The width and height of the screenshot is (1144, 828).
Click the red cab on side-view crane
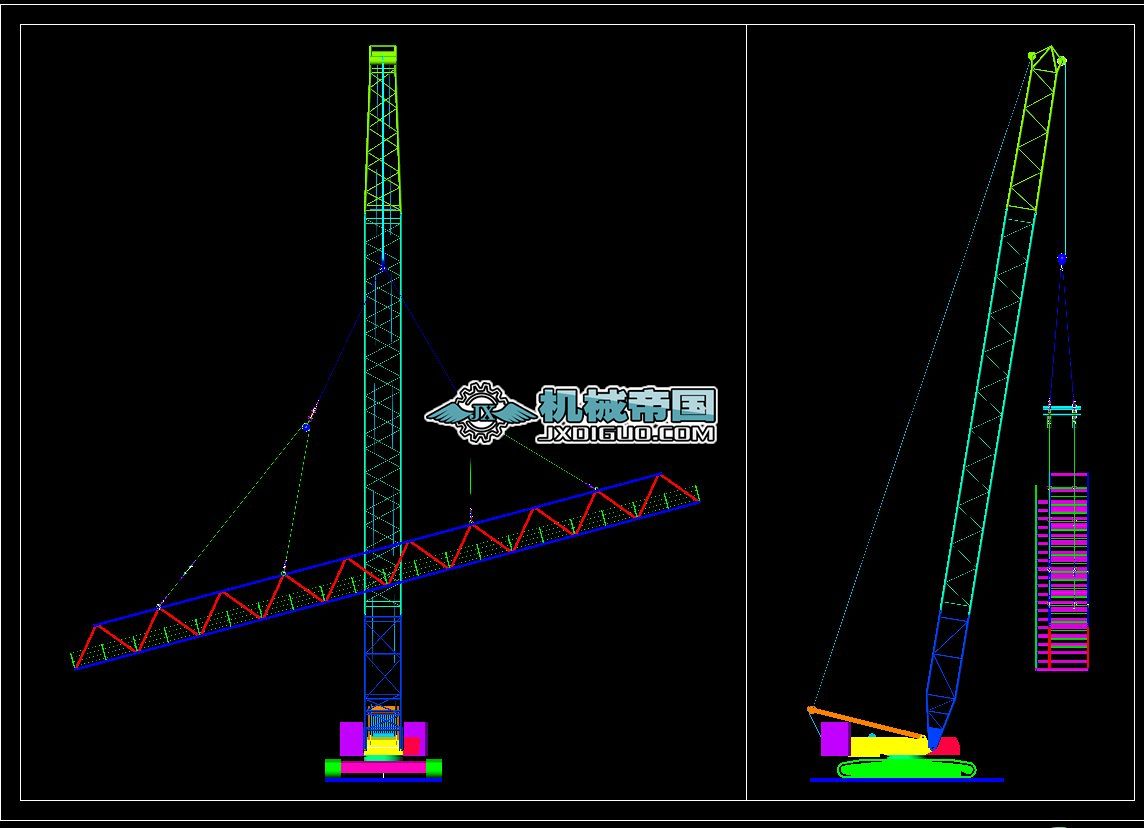pyautogui.click(x=948, y=746)
